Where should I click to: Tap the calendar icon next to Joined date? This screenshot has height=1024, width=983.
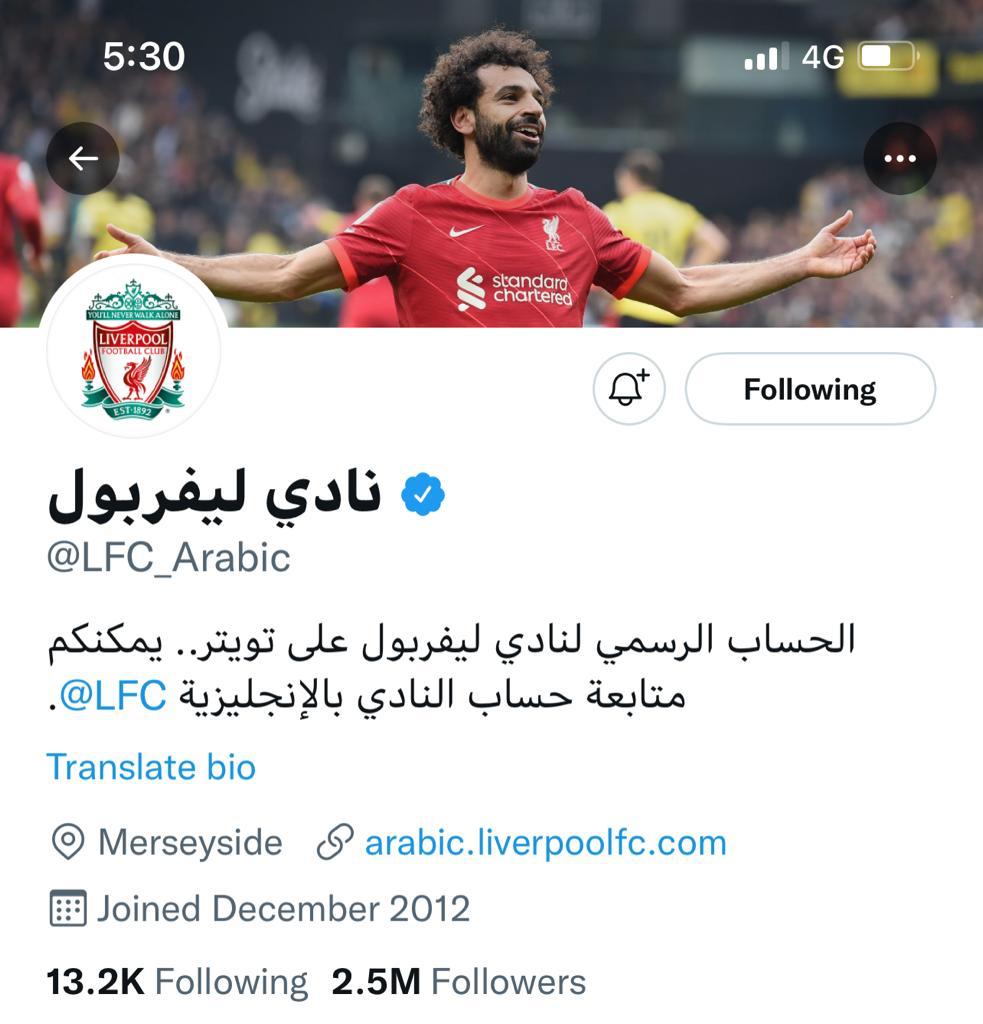[x=68, y=908]
